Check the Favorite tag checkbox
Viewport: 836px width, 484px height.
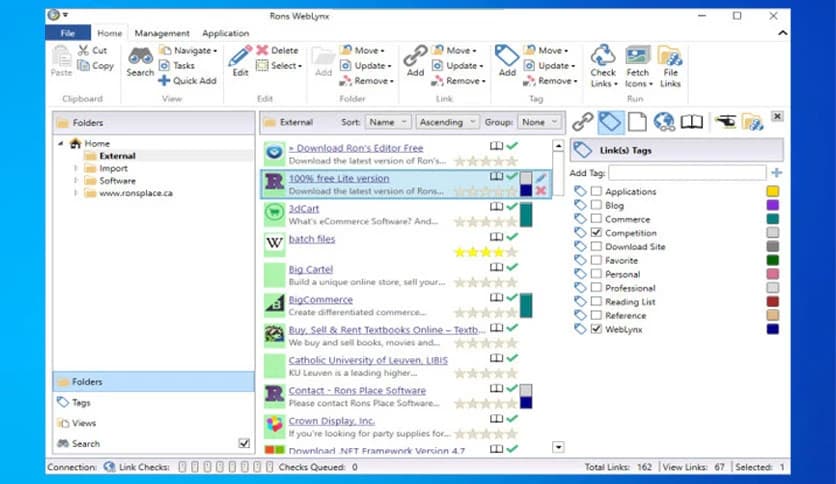point(596,260)
